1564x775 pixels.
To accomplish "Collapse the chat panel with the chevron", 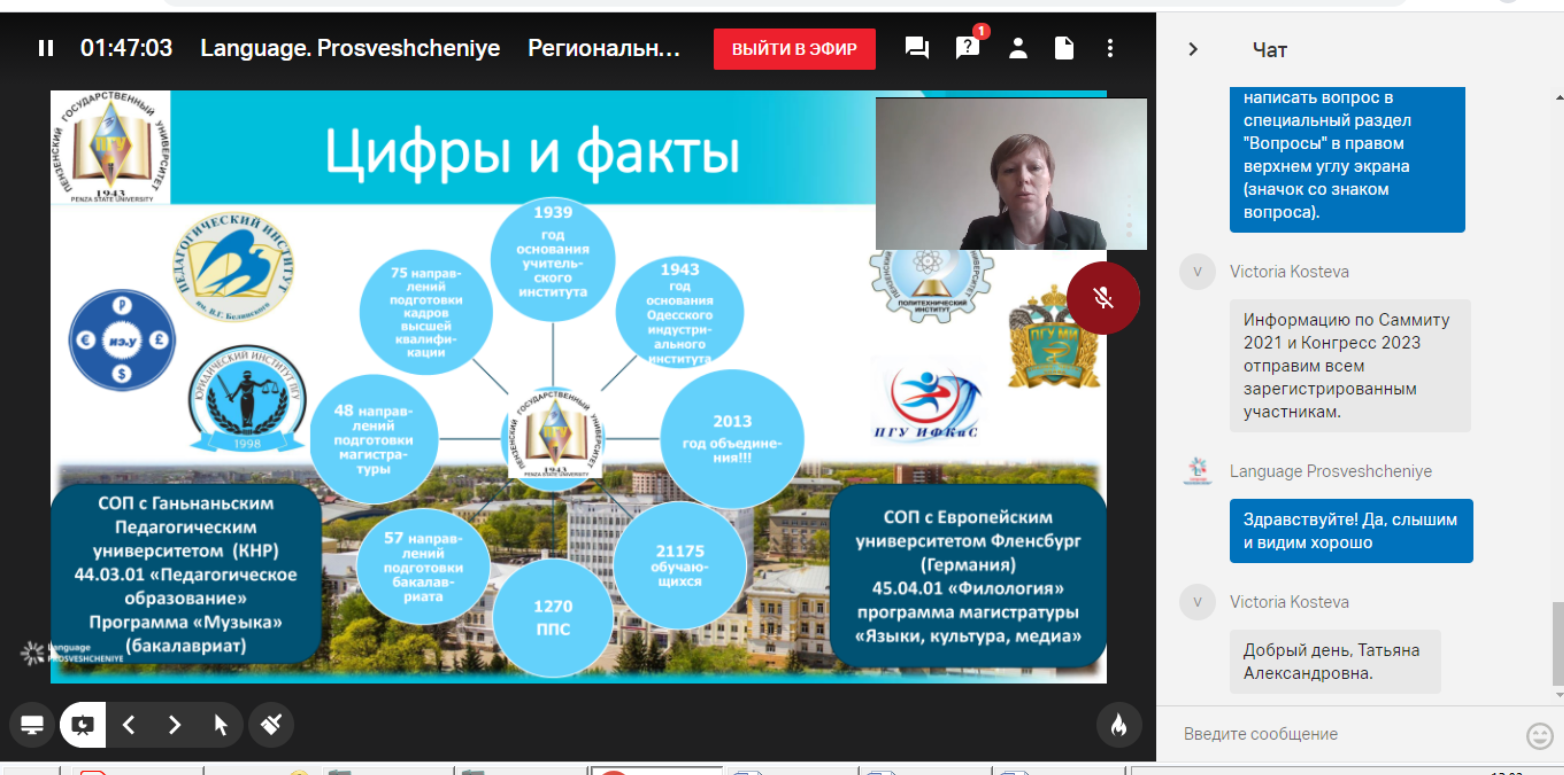I will pos(1192,49).
